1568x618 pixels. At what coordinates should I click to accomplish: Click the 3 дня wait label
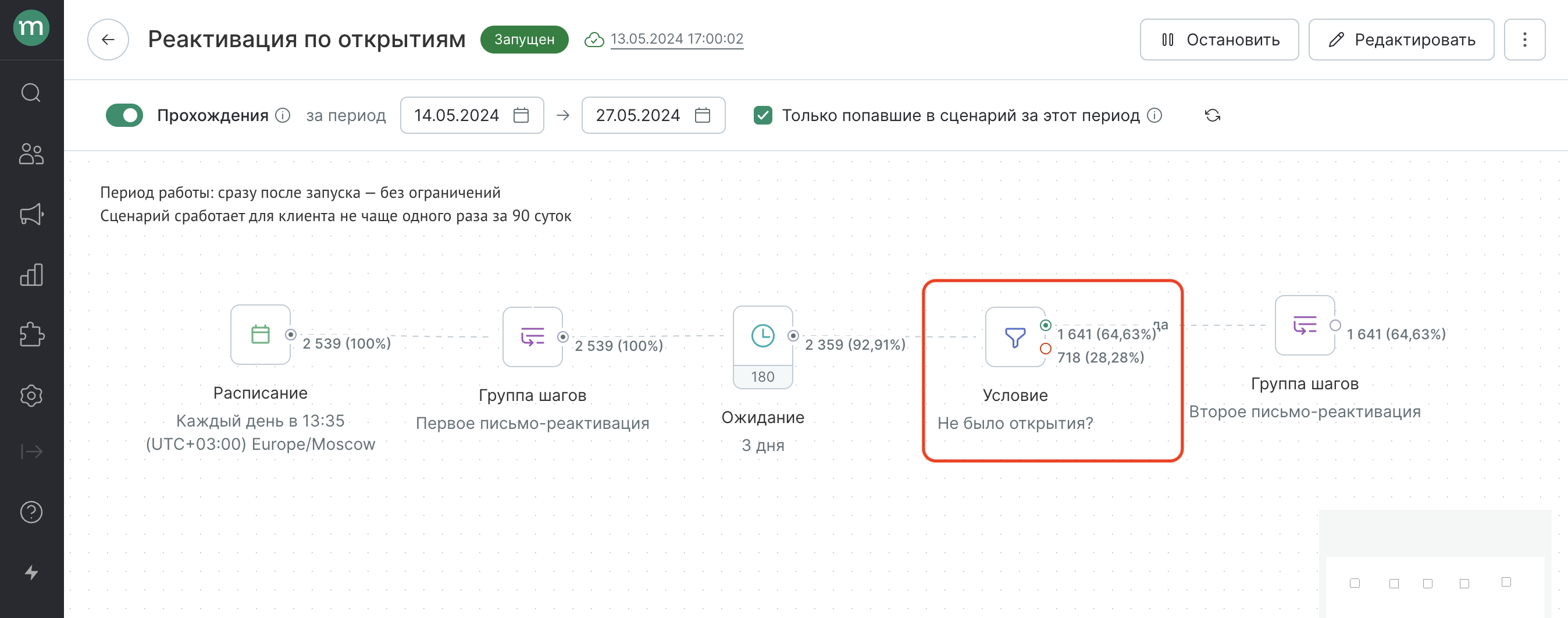(x=762, y=445)
